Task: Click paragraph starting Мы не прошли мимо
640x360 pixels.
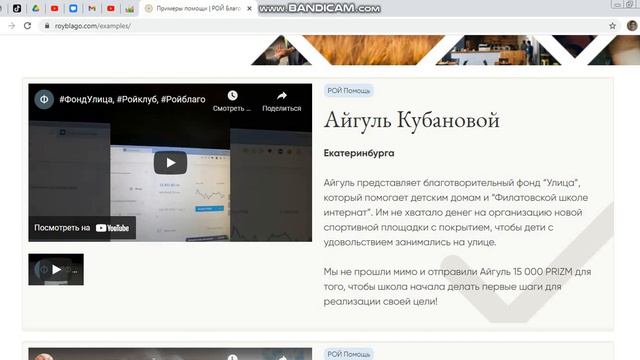Action: click(457, 287)
